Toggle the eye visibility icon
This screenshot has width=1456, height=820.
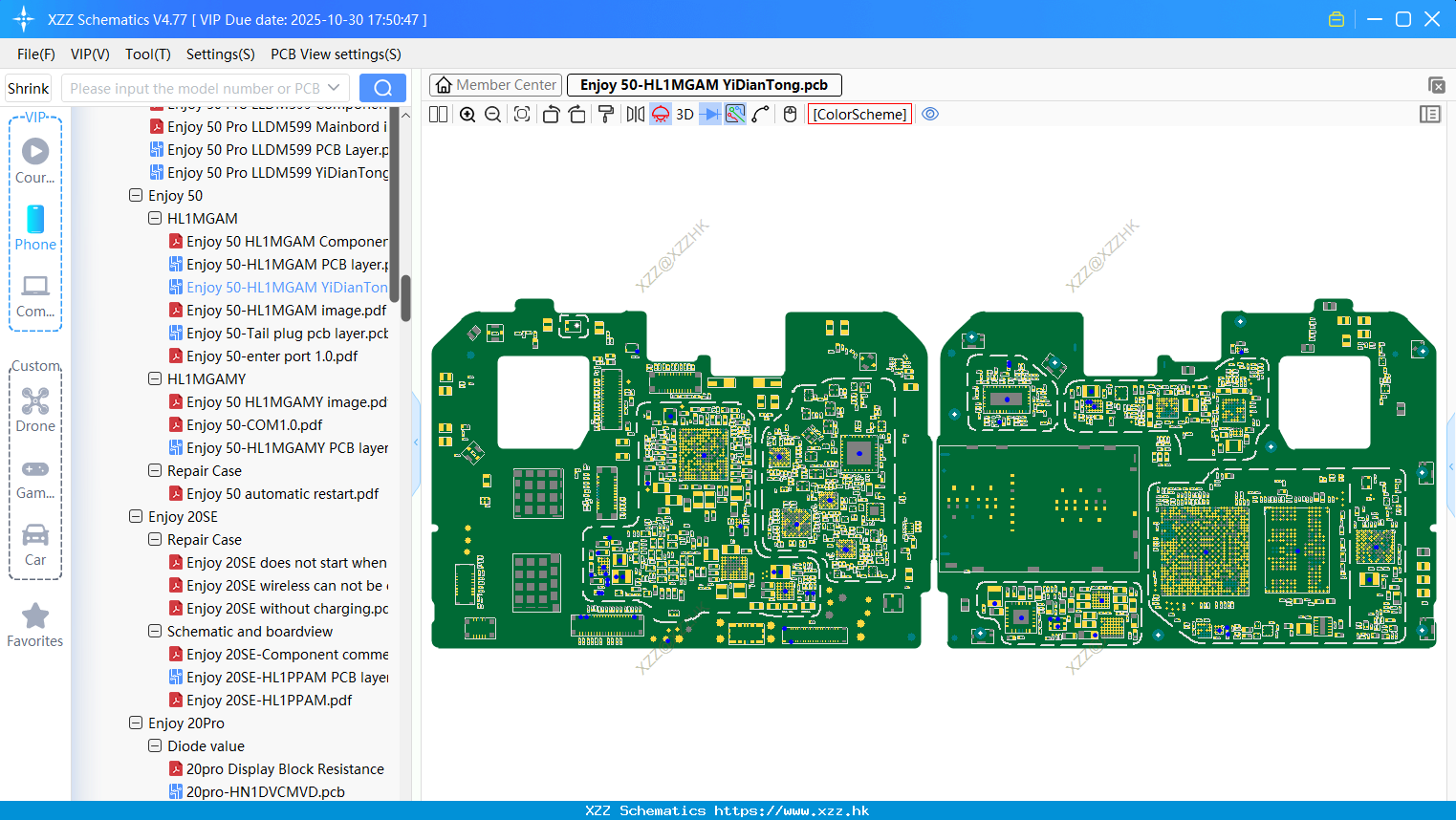pos(930,115)
